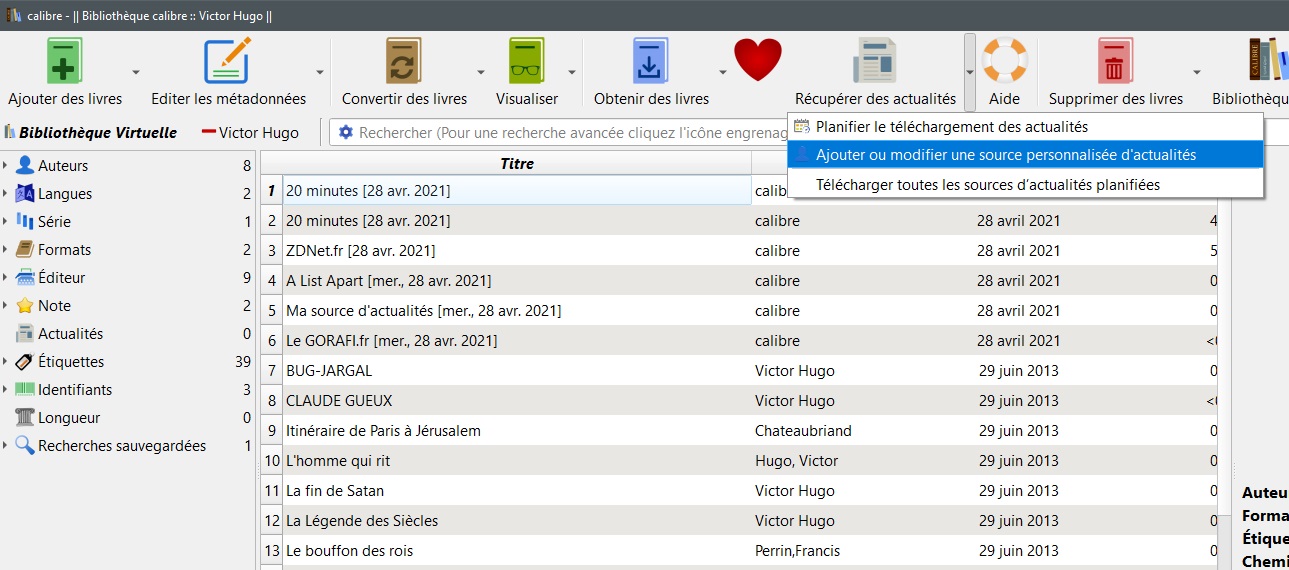Toggle dropdown arrow beside Récupérer des actualités

969,72
